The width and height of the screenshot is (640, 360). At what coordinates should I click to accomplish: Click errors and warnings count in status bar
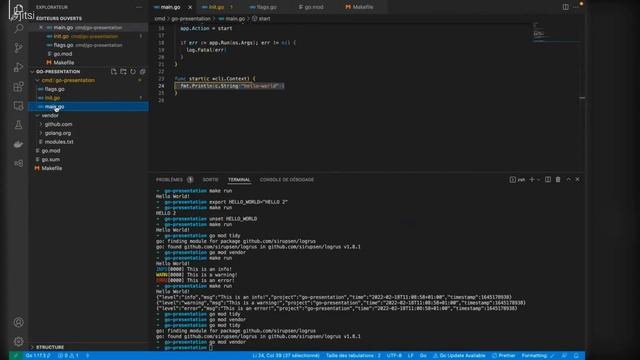coord(68,356)
